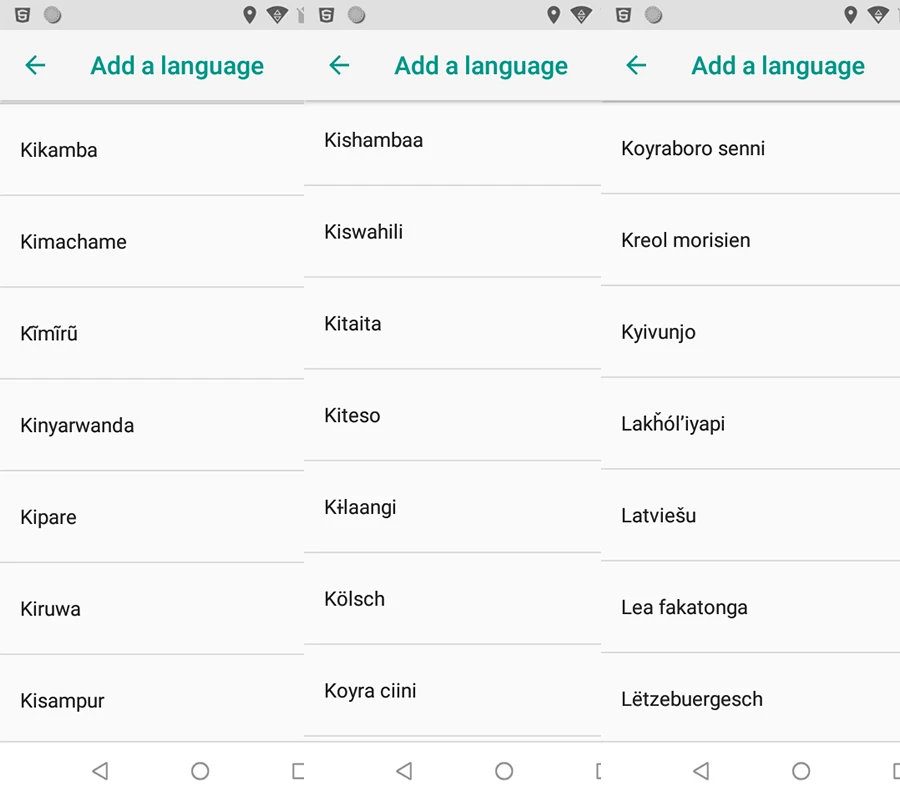900x801 pixels.
Task: Choose Kĩmĩrũ from the list
Action: [152, 333]
